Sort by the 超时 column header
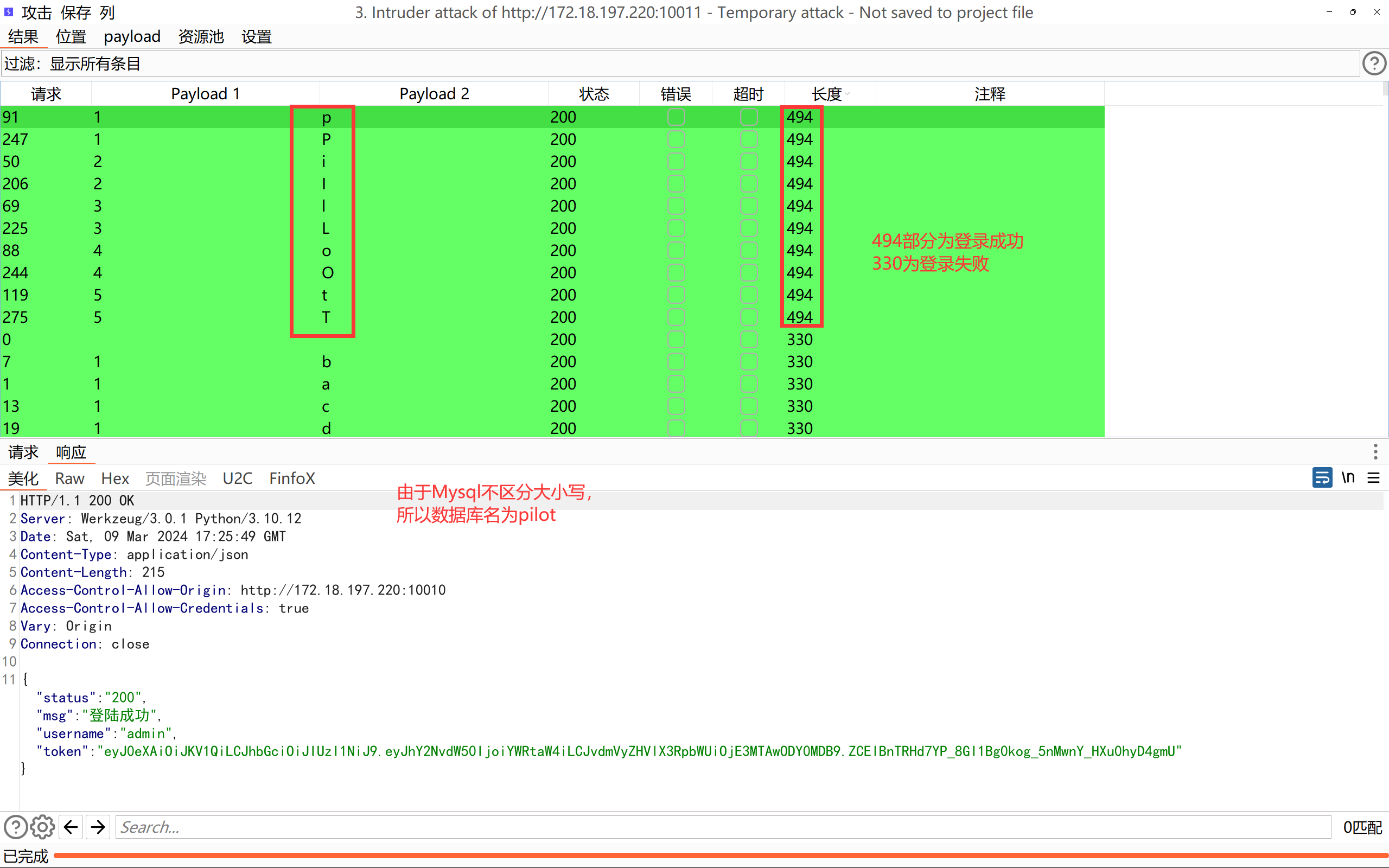Viewport: 1389px width, 868px height. [748, 93]
